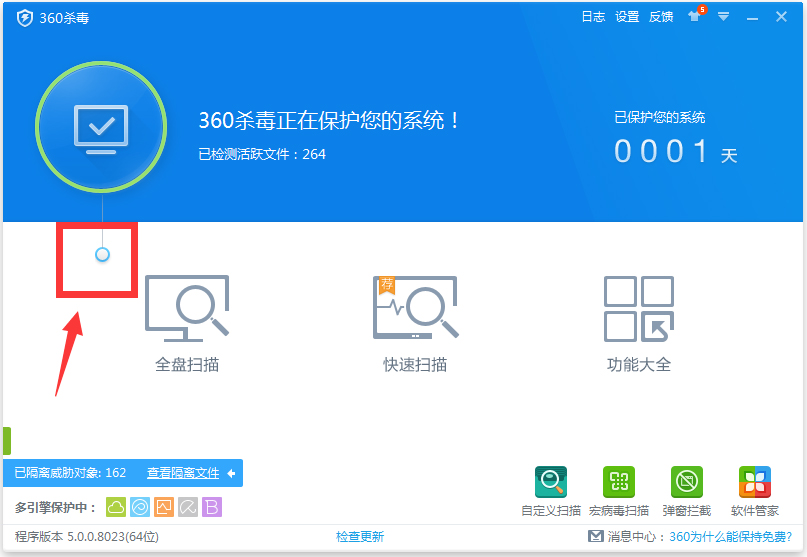Expand the title bar dropdown menu arrow
Screen dimensions: 807x557
point(723,17)
